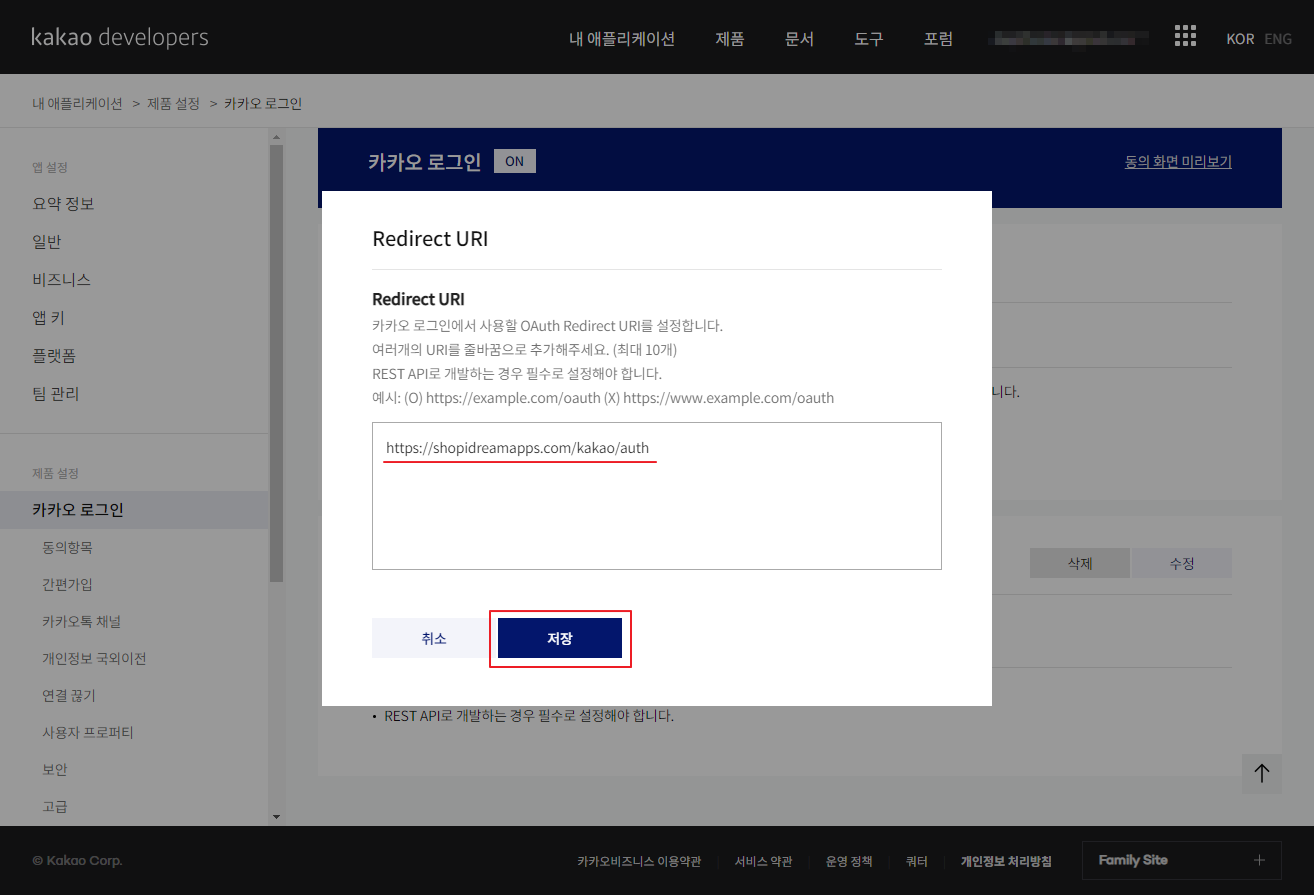Click 동의 화면 미리보기 link
This screenshot has width=1314, height=895.
(1178, 161)
